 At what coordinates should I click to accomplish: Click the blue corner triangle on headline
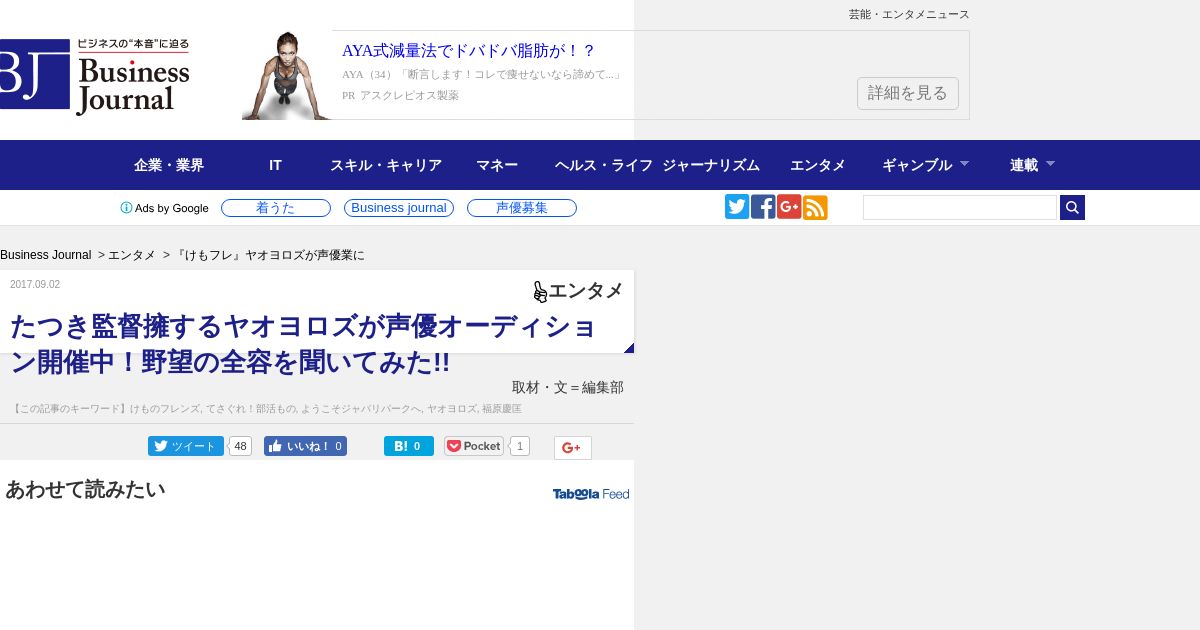click(629, 348)
